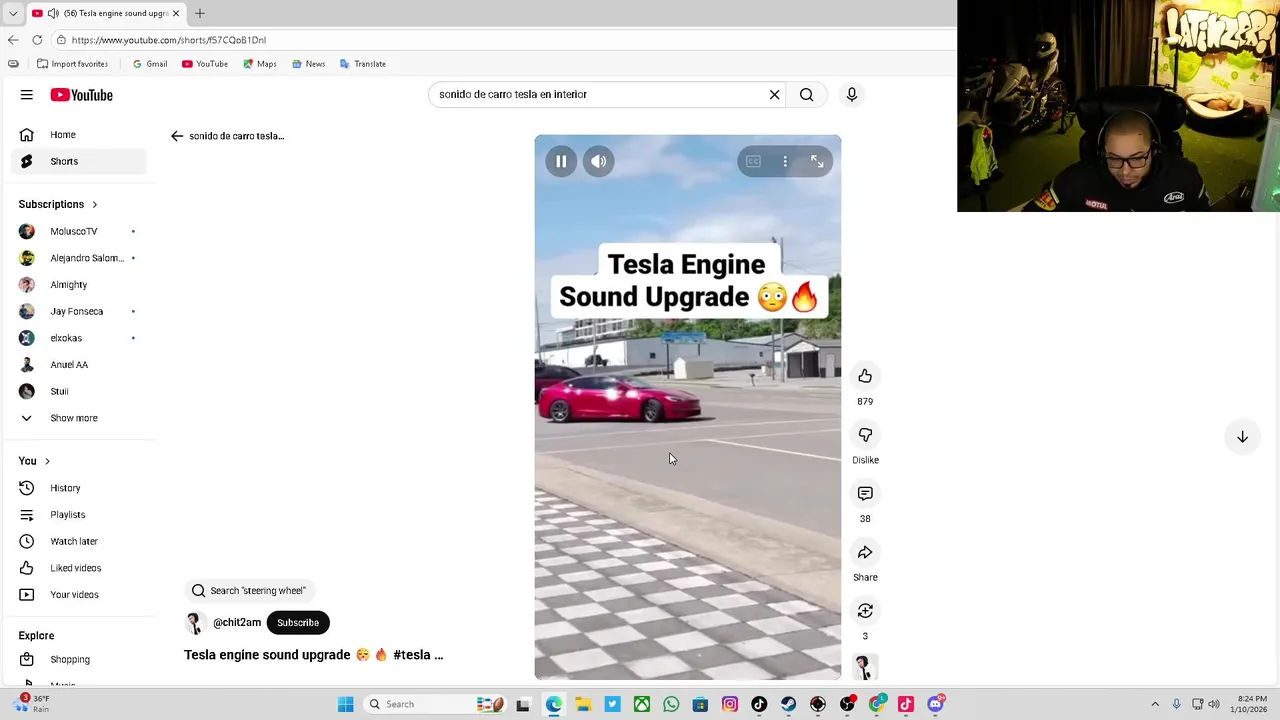Click the #tesla hashtag in title
Image resolution: width=1280 pixels, height=720 pixels.
(411, 655)
